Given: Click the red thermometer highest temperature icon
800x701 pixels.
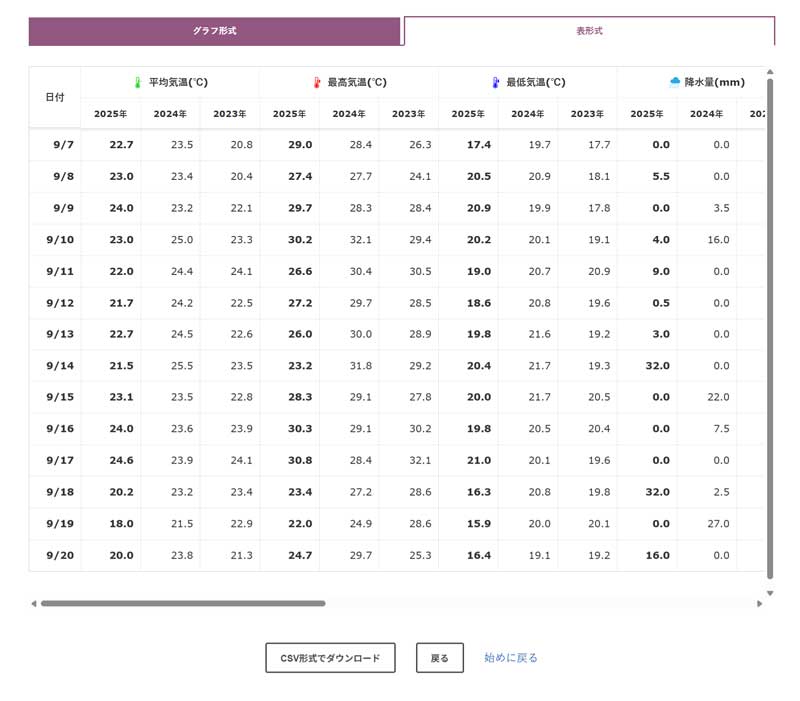Looking at the screenshot, I should 316,83.
